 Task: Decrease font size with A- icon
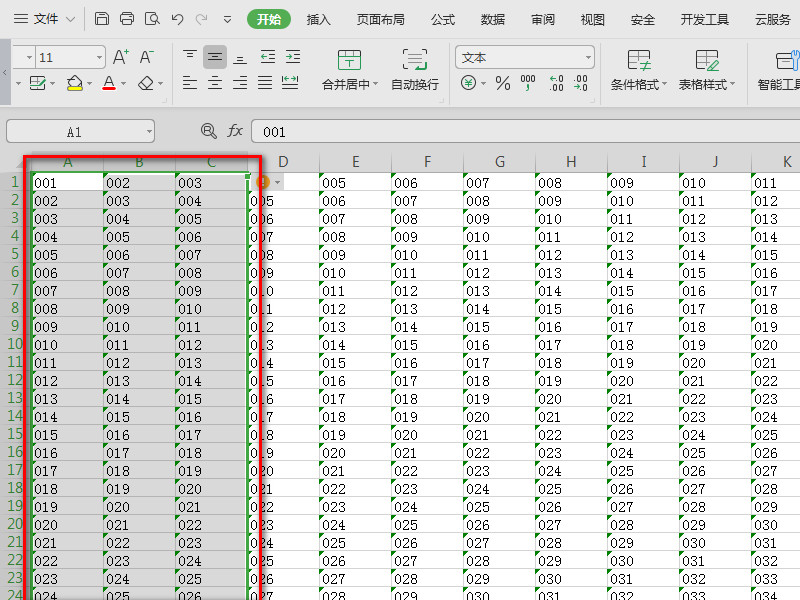[146, 57]
